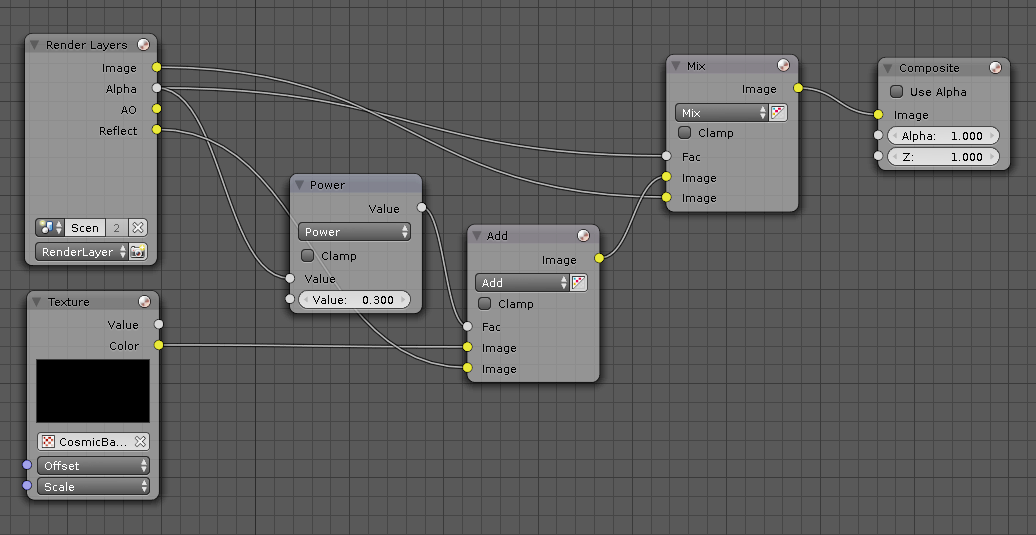1036x535 pixels.
Task: Collapse the Add node
Action: coord(476,236)
